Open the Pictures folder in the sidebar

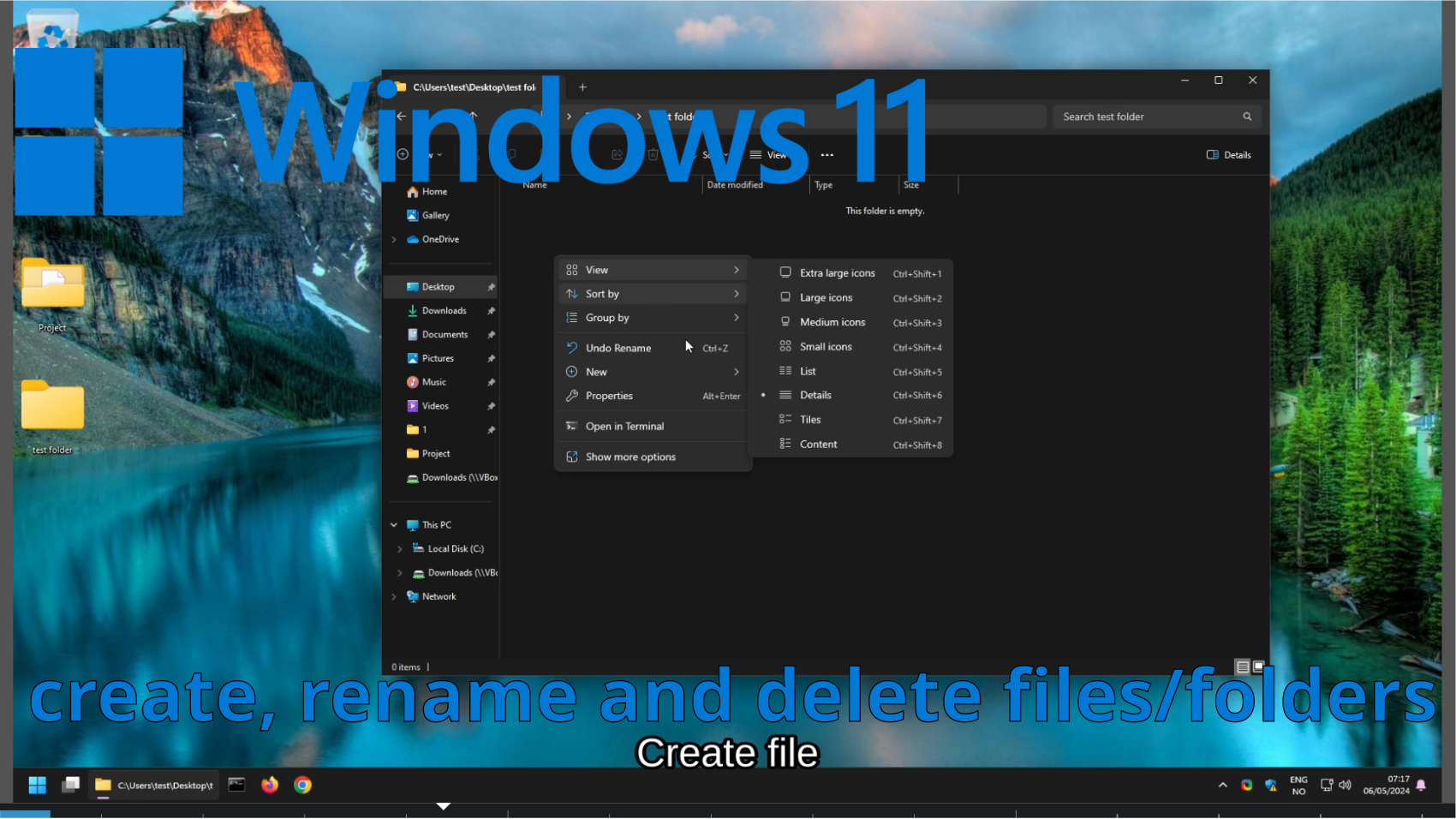[437, 359]
